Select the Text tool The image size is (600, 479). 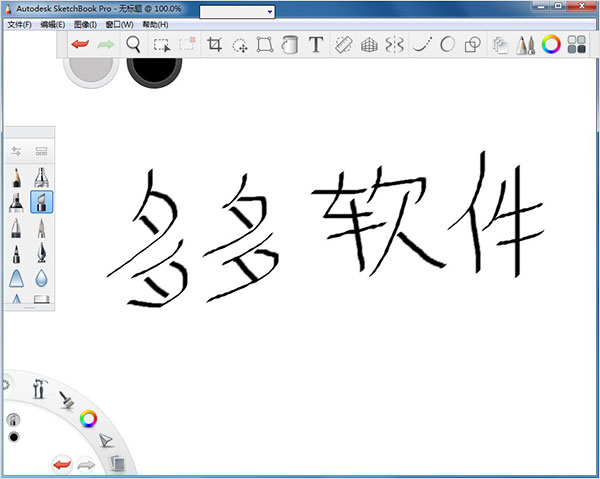316,45
